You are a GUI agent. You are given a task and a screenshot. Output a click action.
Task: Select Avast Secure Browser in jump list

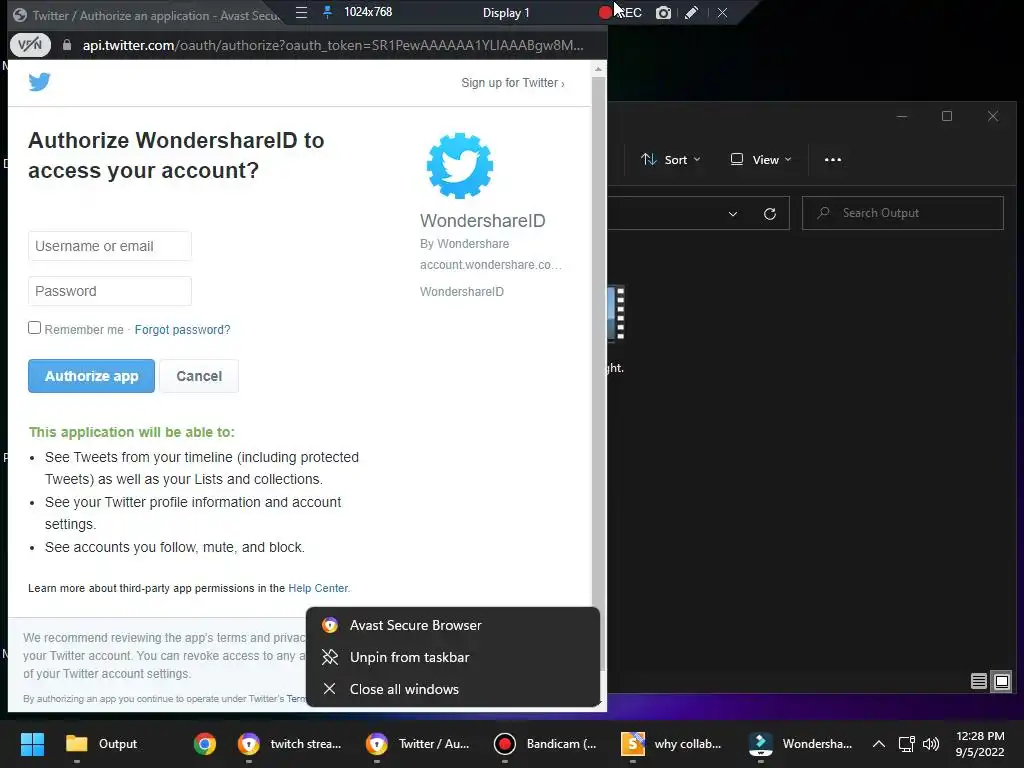(x=453, y=625)
